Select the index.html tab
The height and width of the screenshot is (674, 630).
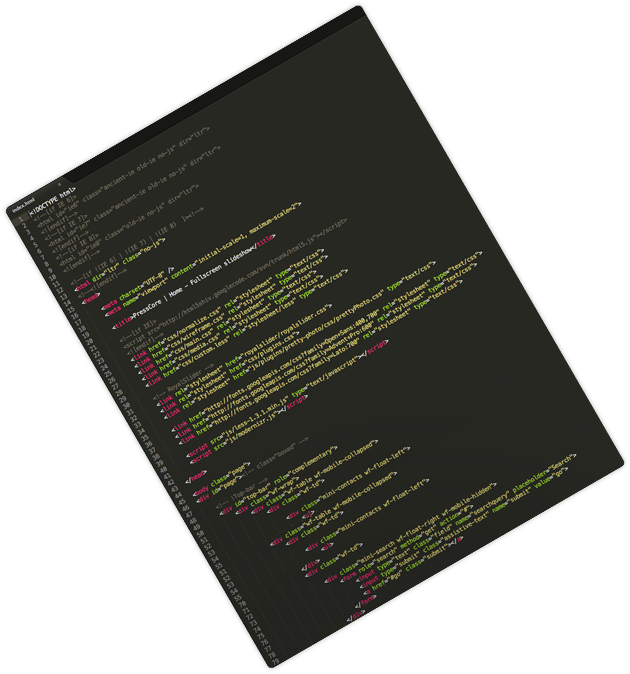pyautogui.click(x=21, y=208)
